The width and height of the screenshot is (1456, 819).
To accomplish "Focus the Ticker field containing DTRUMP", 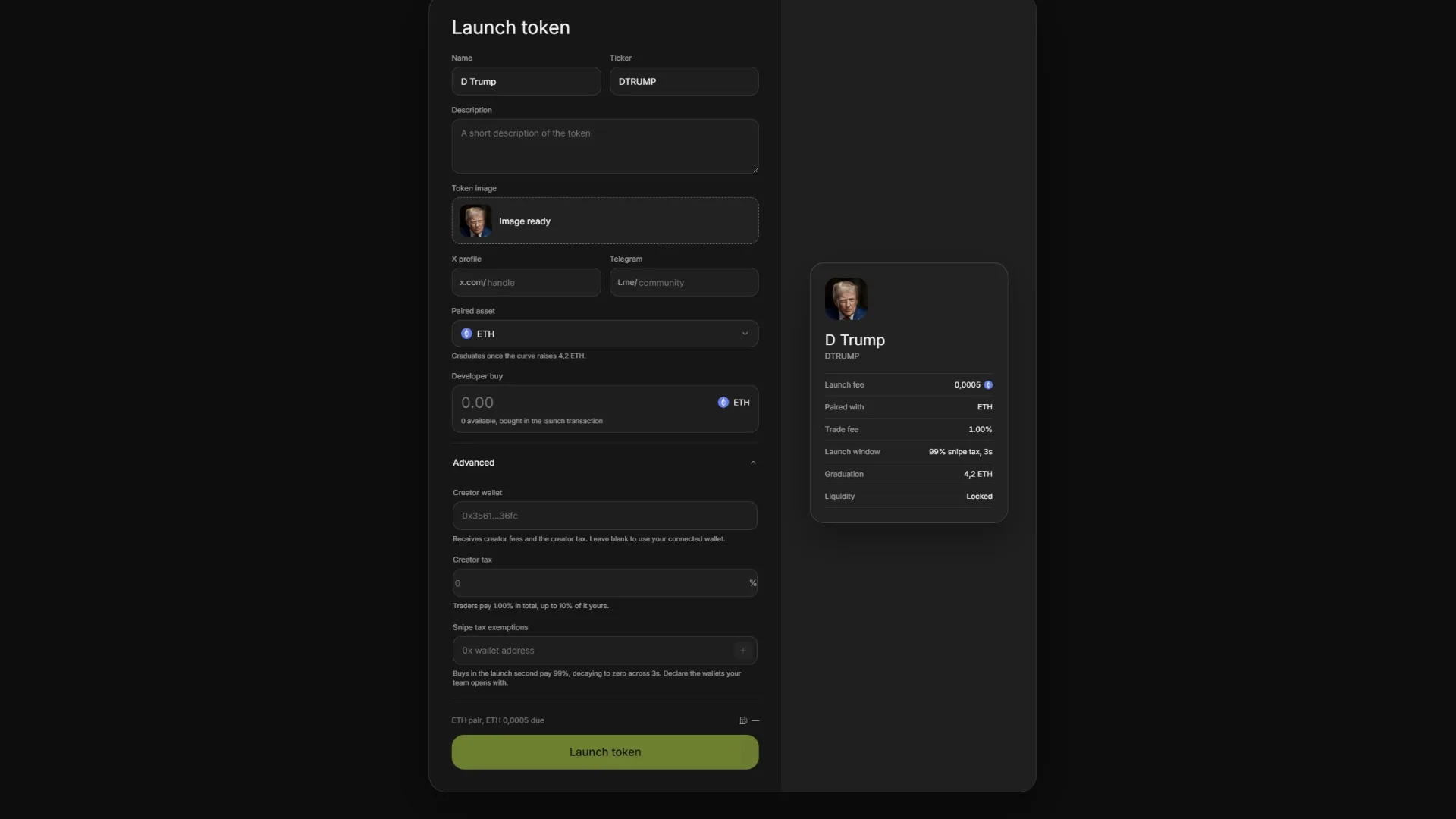I will pos(684,81).
